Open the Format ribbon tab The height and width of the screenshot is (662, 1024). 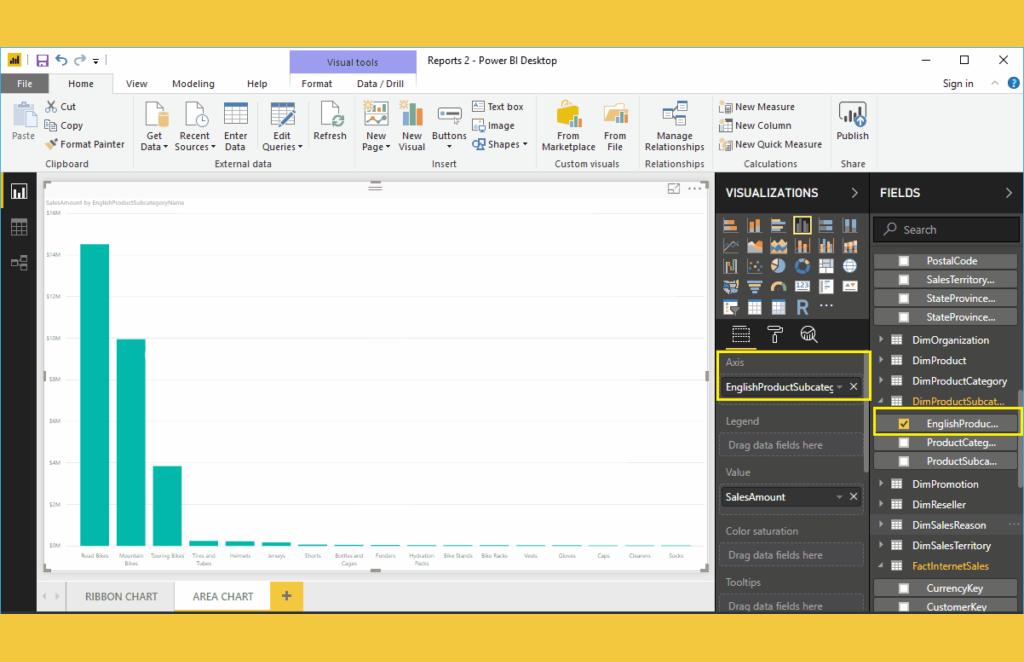[317, 84]
